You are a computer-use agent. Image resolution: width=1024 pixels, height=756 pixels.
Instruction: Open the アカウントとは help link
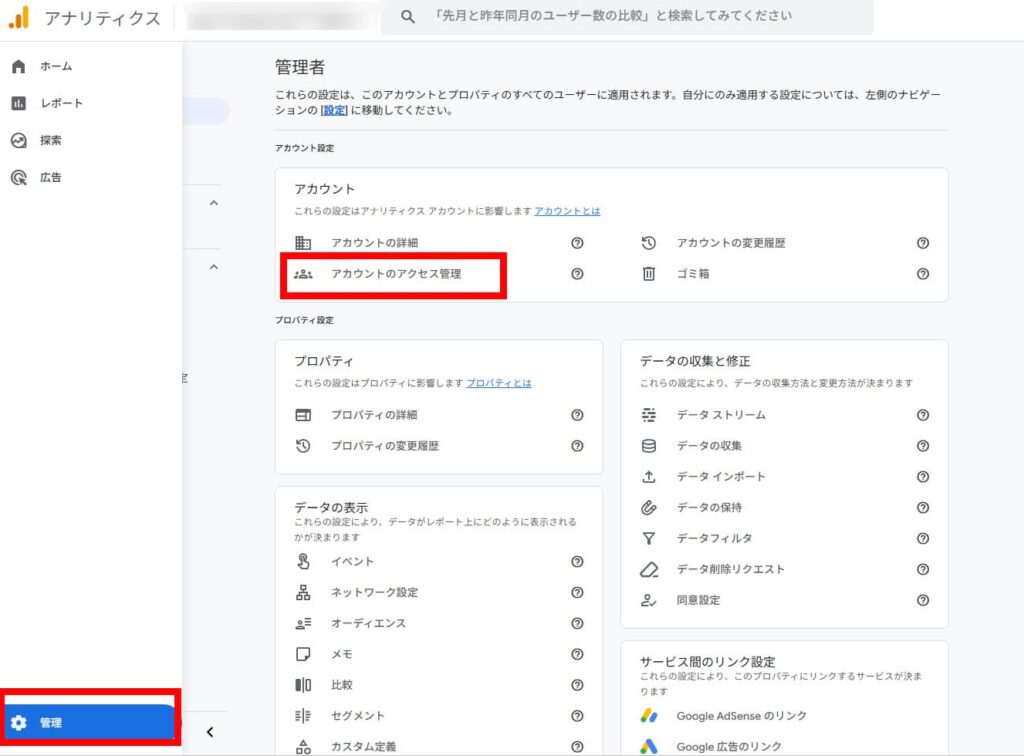(567, 212)
